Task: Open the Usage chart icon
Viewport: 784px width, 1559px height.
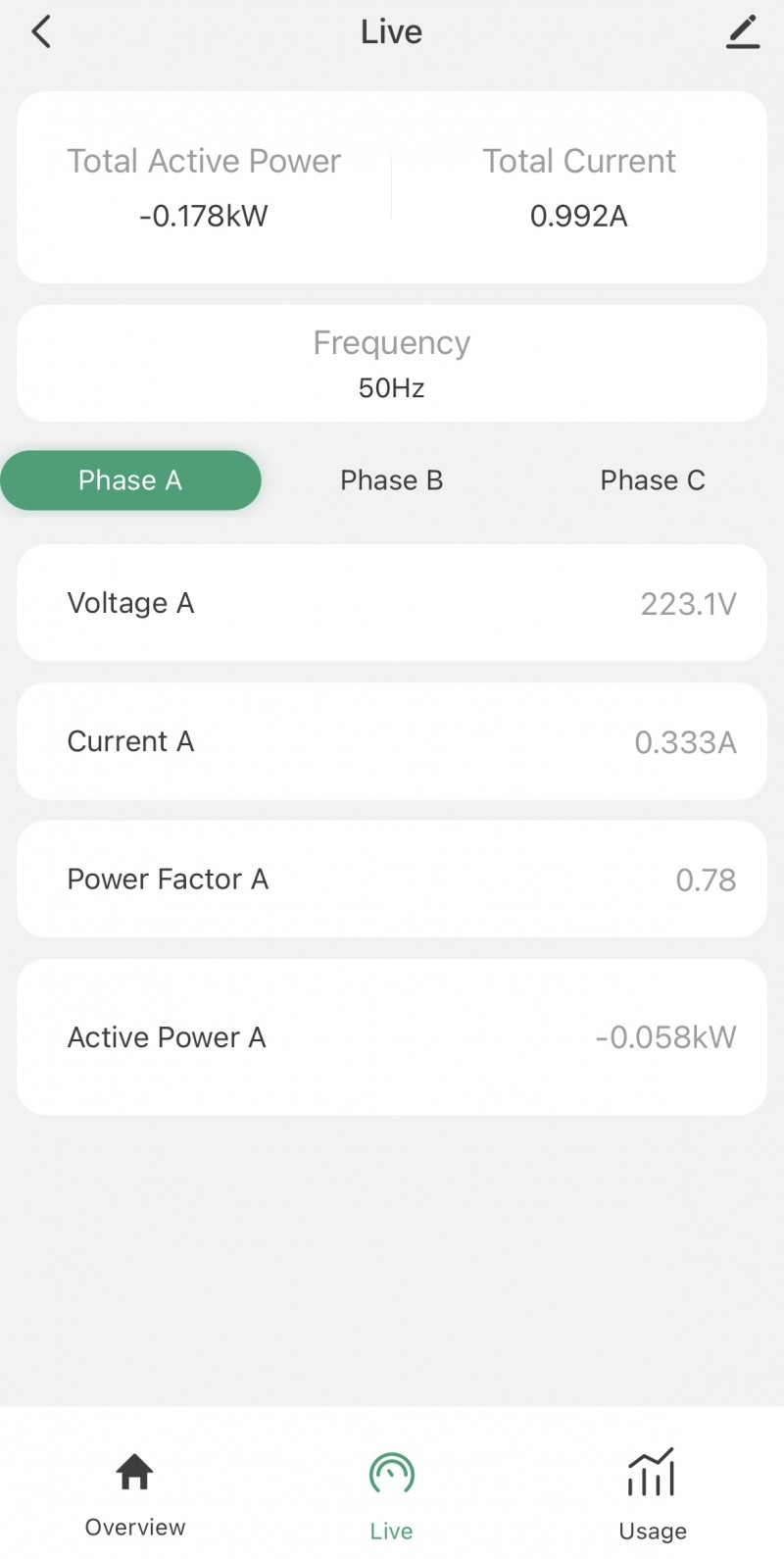Action: click(x=652, y=1473)
